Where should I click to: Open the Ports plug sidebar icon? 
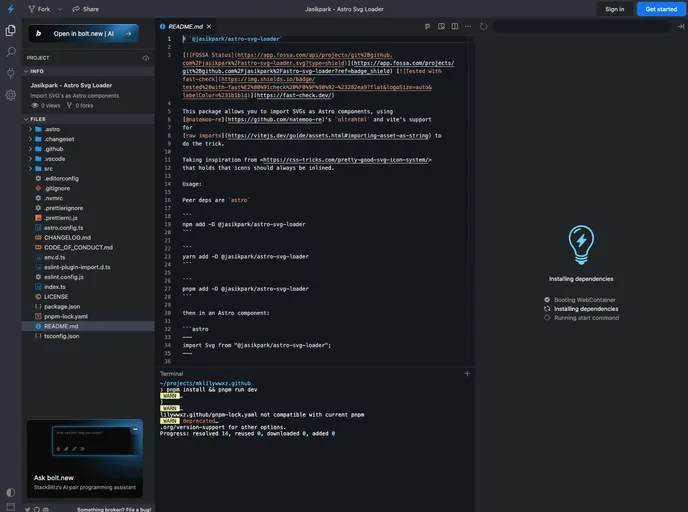coord(11,73)
